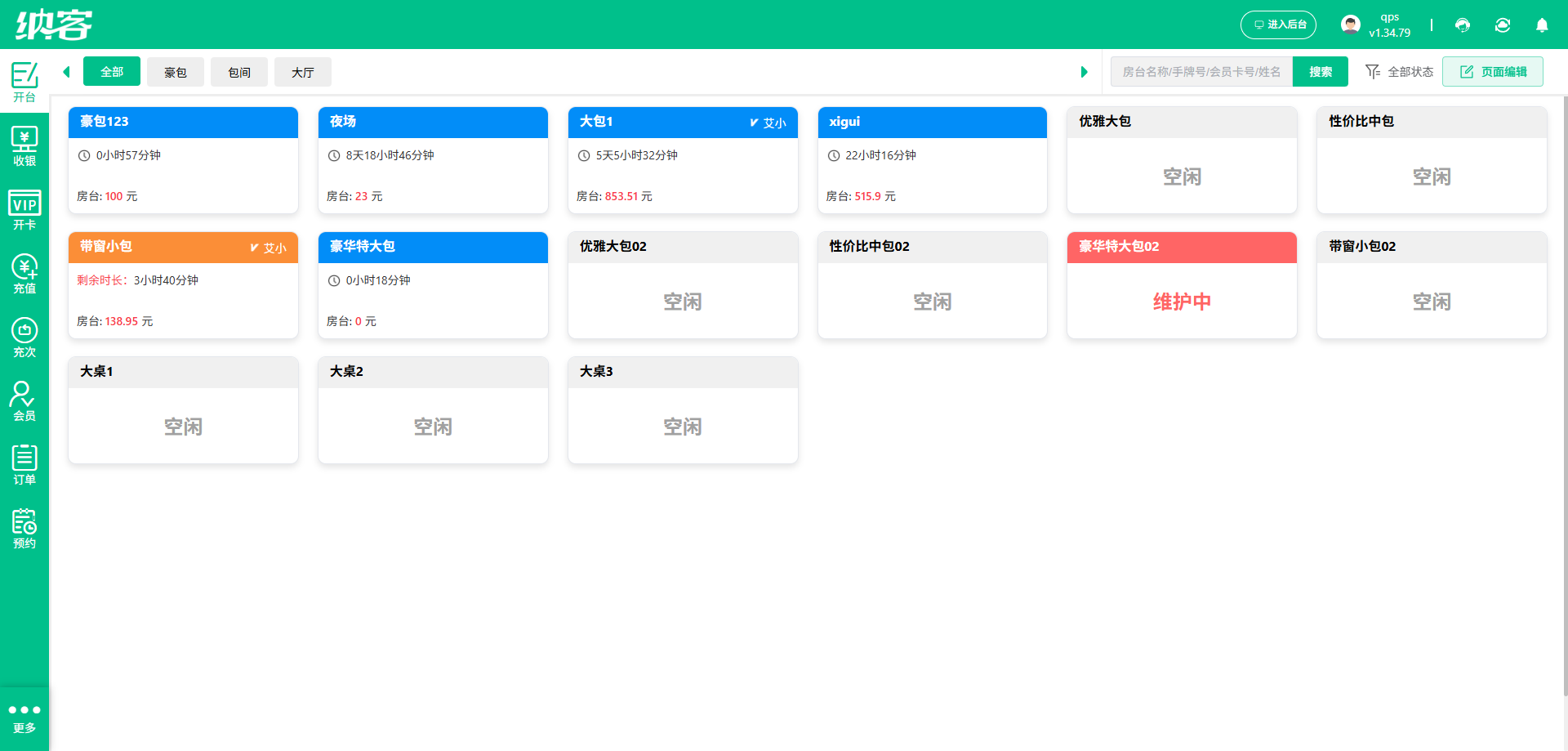
Task: Open the 夜场 room card
Action: [433, 160]
